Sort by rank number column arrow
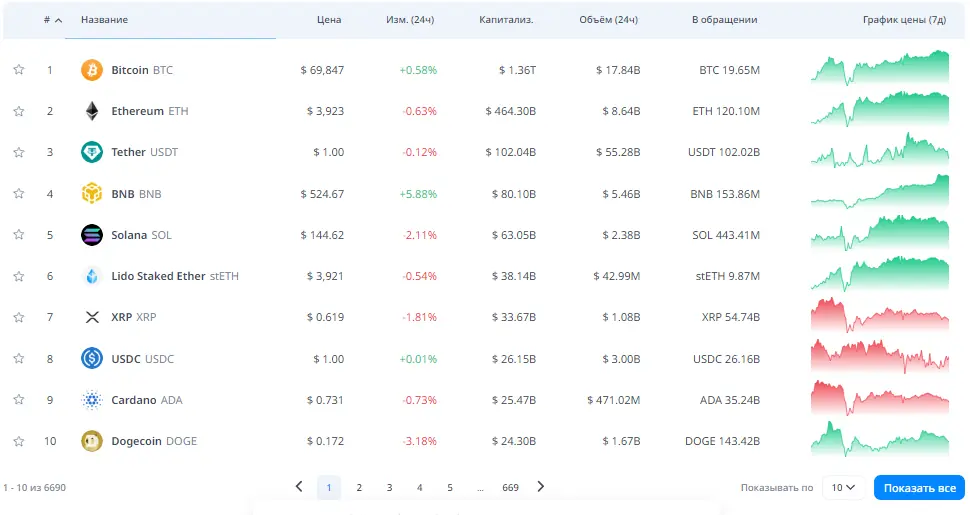Screen dimensions: 970x515 tap(58, 20)
